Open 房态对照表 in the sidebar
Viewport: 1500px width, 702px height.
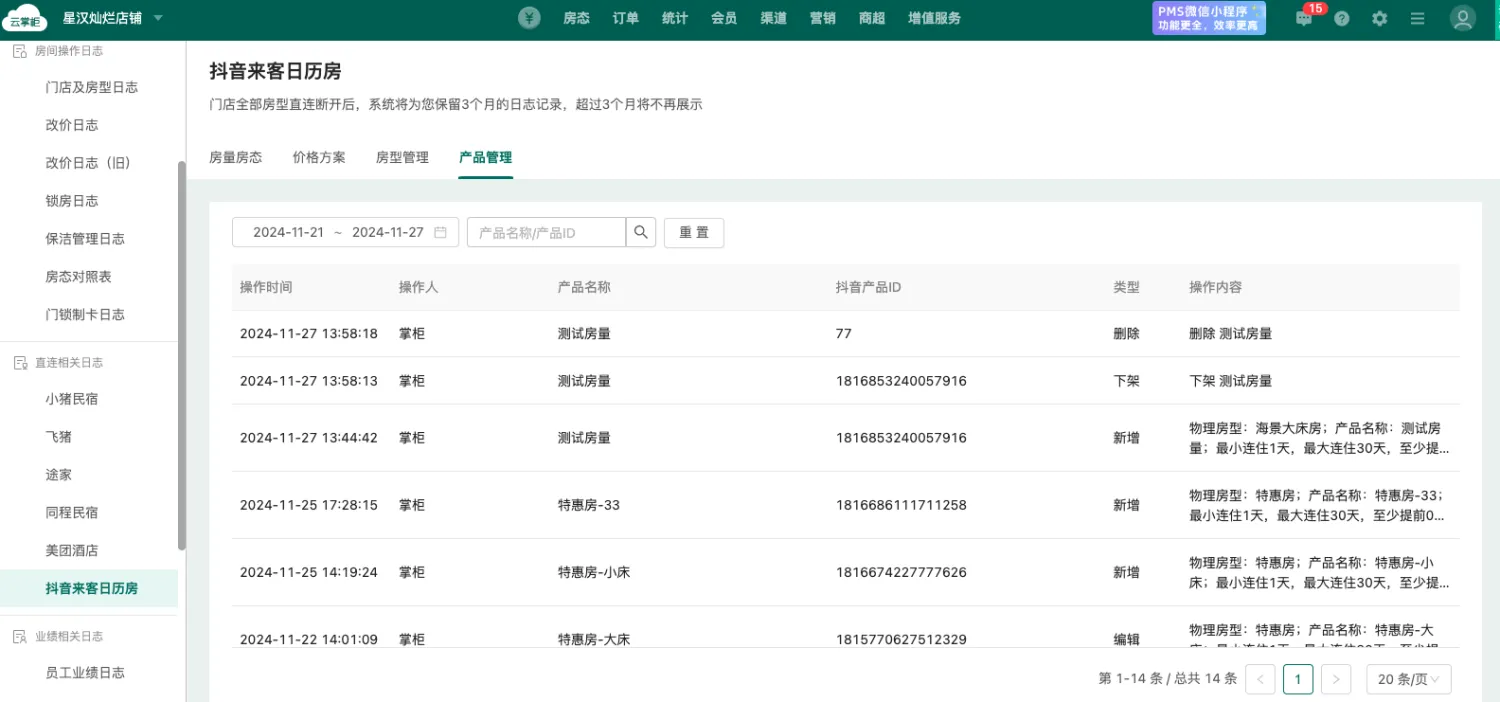coord(78,276)
